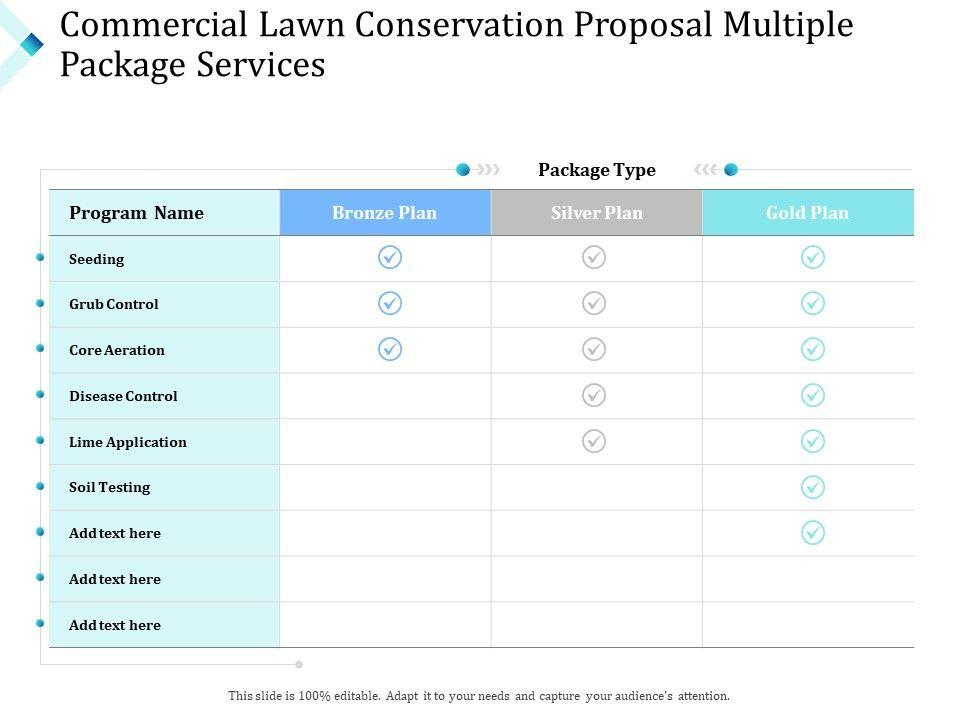Click the bullet dot beside Seeding
Image resolution: width=960 pixels, height=720 pixels.
click(x=41, y=257)
